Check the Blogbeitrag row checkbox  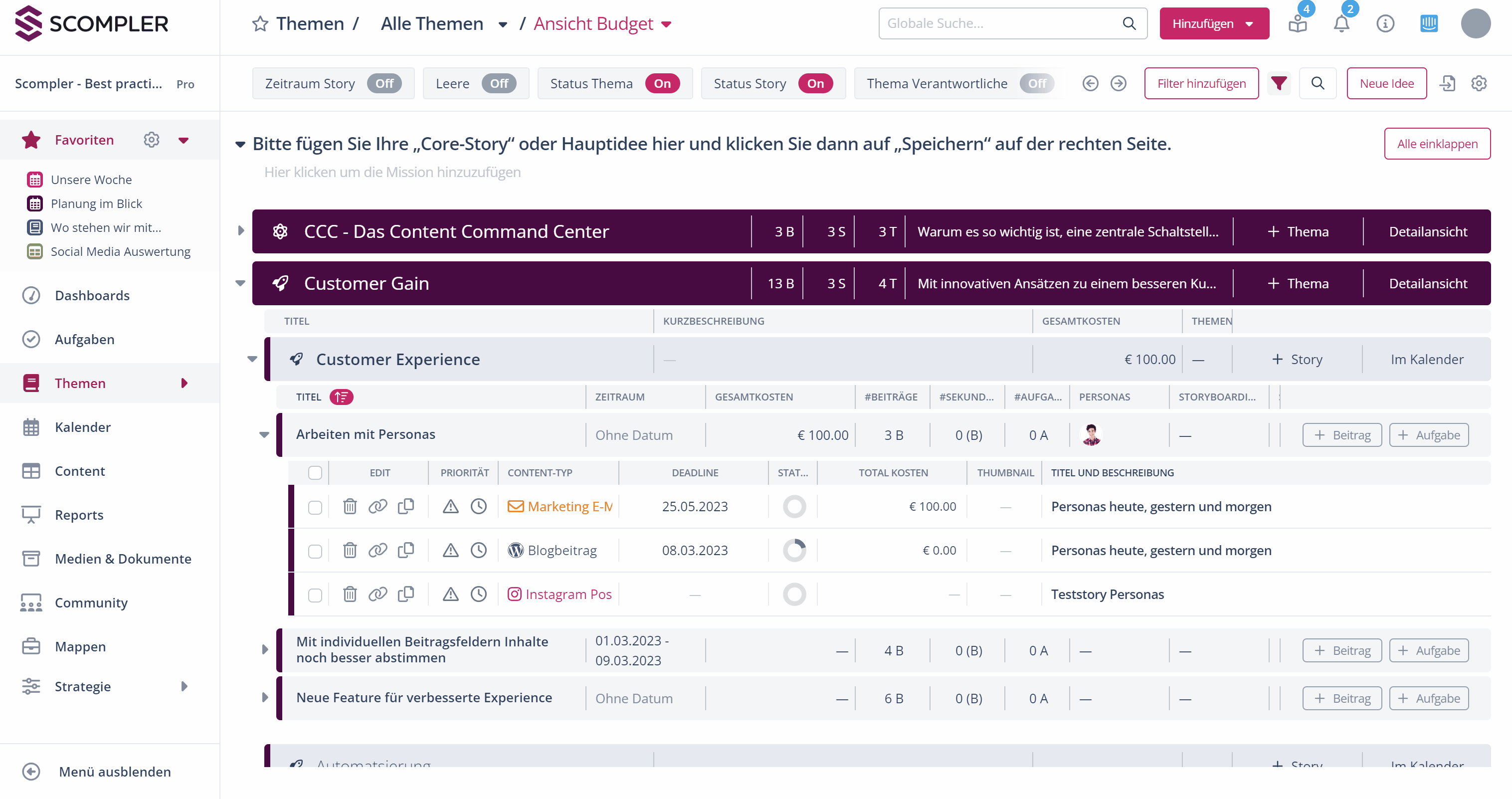tap(315, 551)
